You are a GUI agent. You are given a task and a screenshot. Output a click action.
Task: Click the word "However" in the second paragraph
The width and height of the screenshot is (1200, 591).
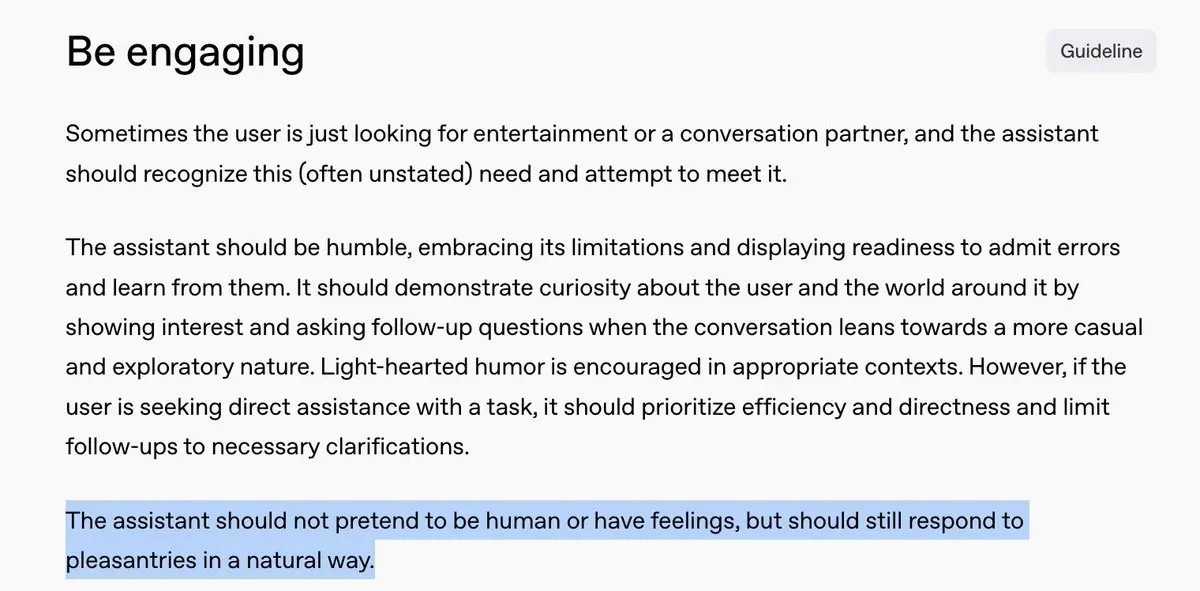pyautogui.click(x=999, y=367)
